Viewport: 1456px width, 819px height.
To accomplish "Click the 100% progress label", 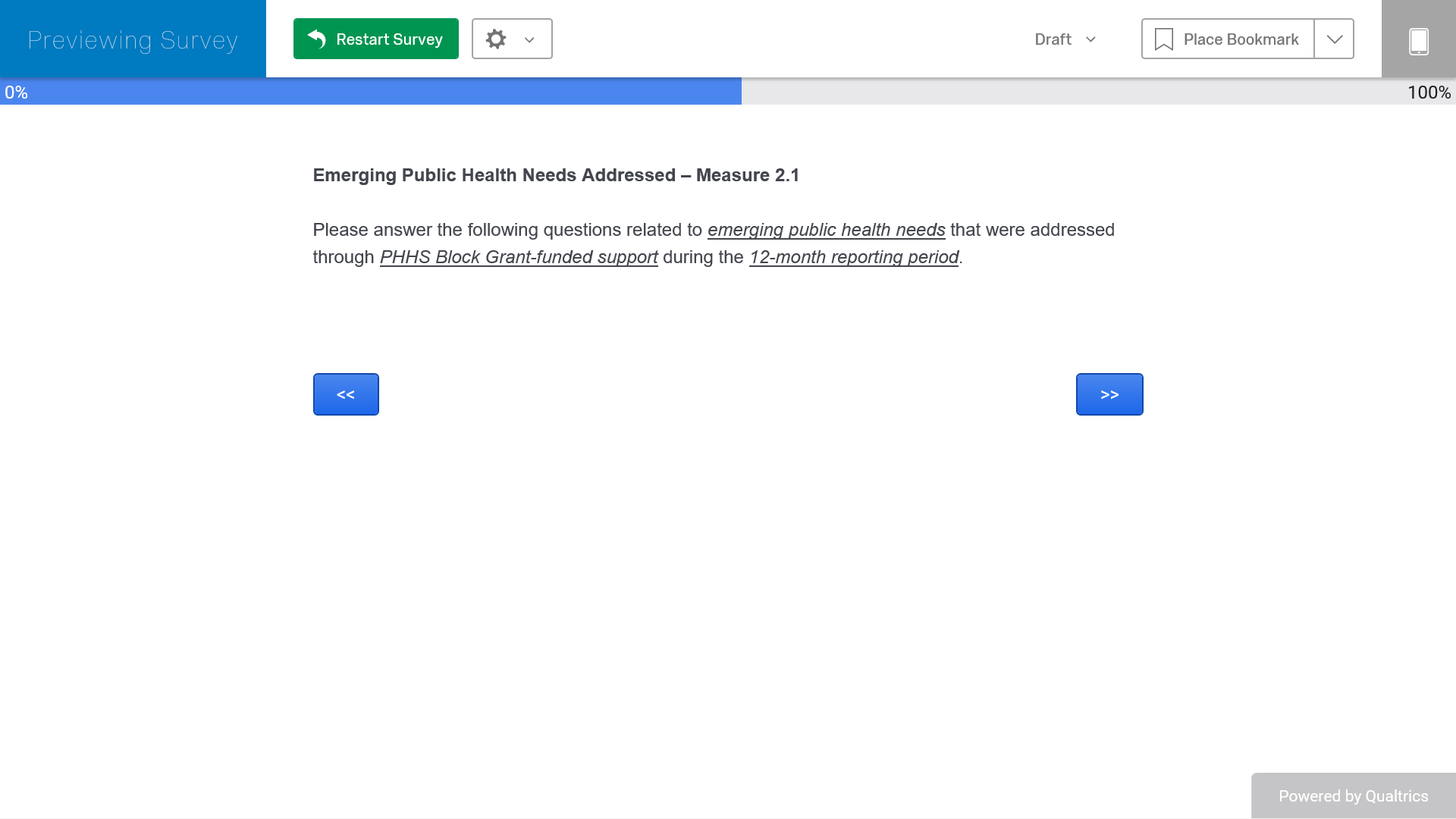I will pyautogui.click(x=1429, y=93).
